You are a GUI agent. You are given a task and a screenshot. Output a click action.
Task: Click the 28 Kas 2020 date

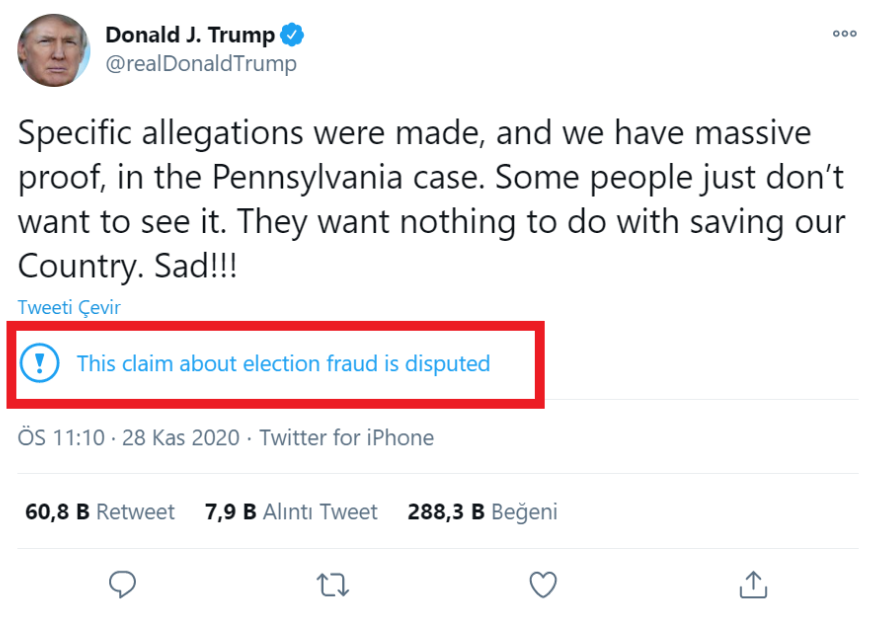click(x=181, y=438)
